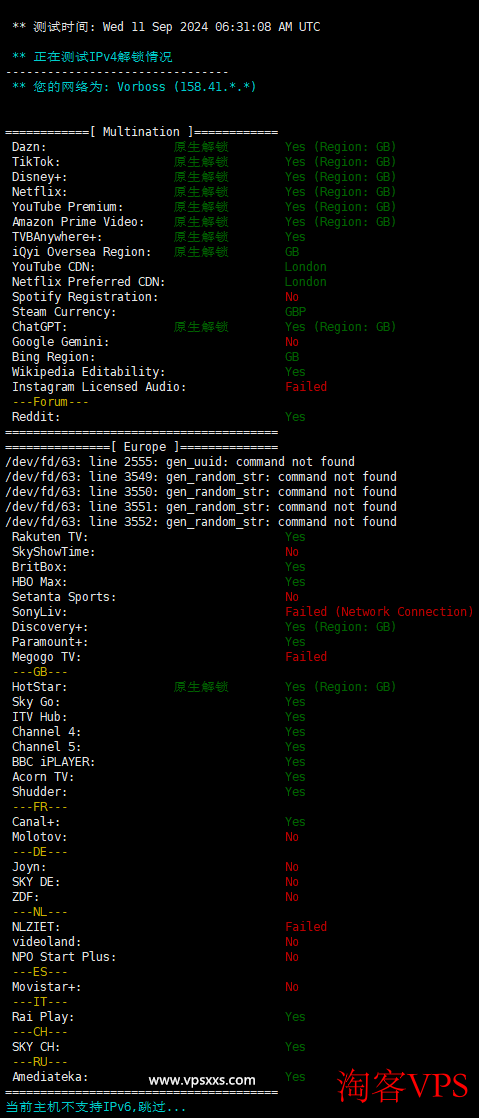Select the Vorboss network name text
The height and width of the screenshot is (1118, 479).
coord(143,87)
